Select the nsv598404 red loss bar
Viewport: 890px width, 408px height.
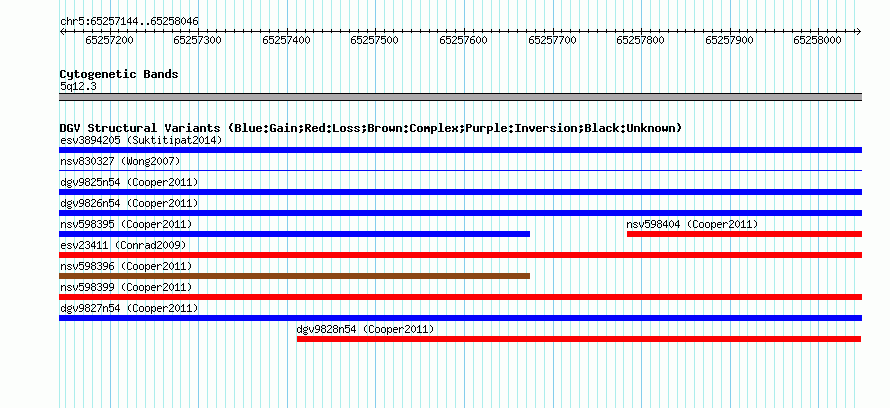744,234
